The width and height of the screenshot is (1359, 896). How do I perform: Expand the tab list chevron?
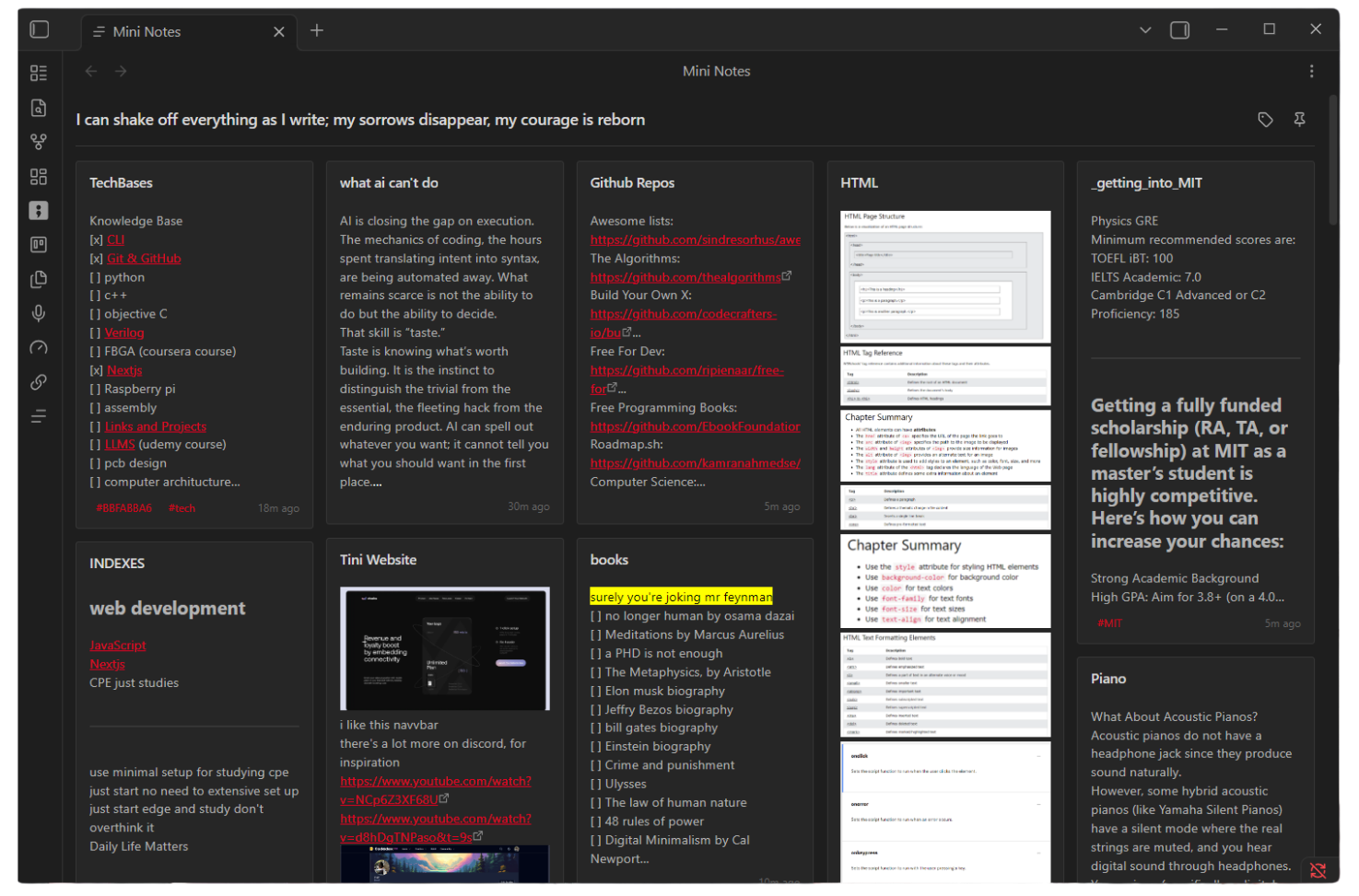coord(1145,30)
